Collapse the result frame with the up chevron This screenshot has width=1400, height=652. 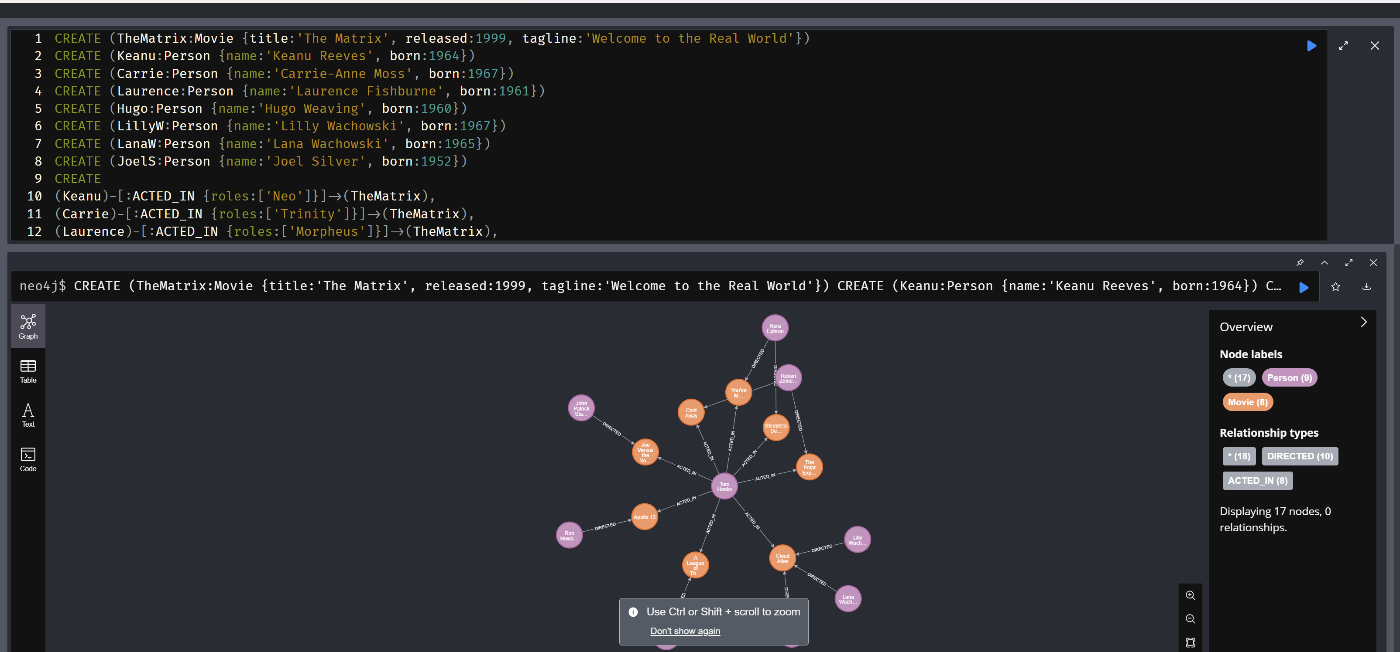[1324, 262]
